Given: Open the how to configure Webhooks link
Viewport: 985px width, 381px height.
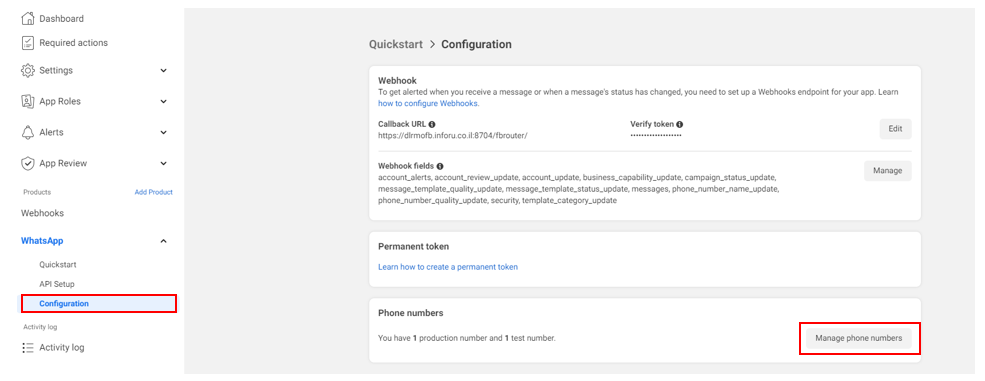Looking at the screenshot, I should coord(428,103).
